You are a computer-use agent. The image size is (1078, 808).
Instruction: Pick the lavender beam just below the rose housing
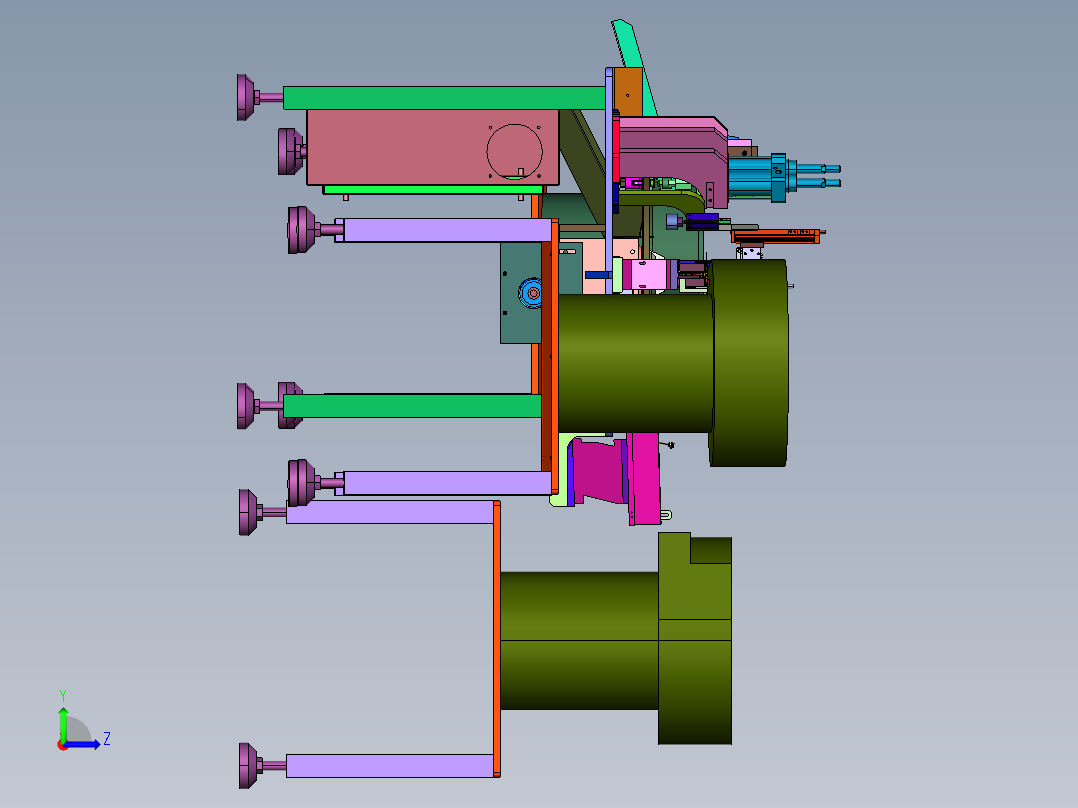click(x=447, y=230)
